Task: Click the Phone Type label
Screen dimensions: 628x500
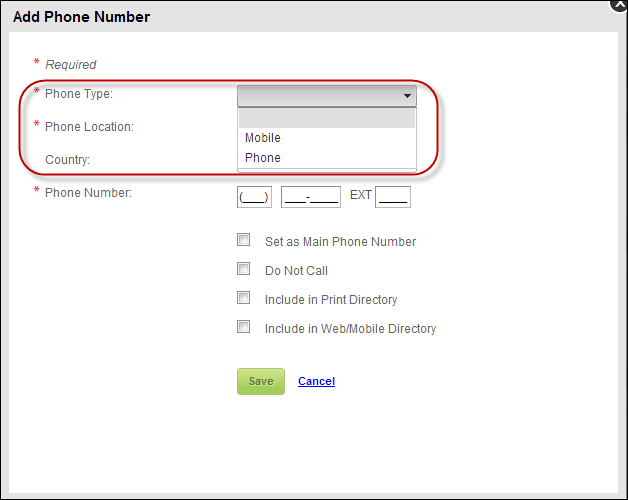Action: pos(79,94)
